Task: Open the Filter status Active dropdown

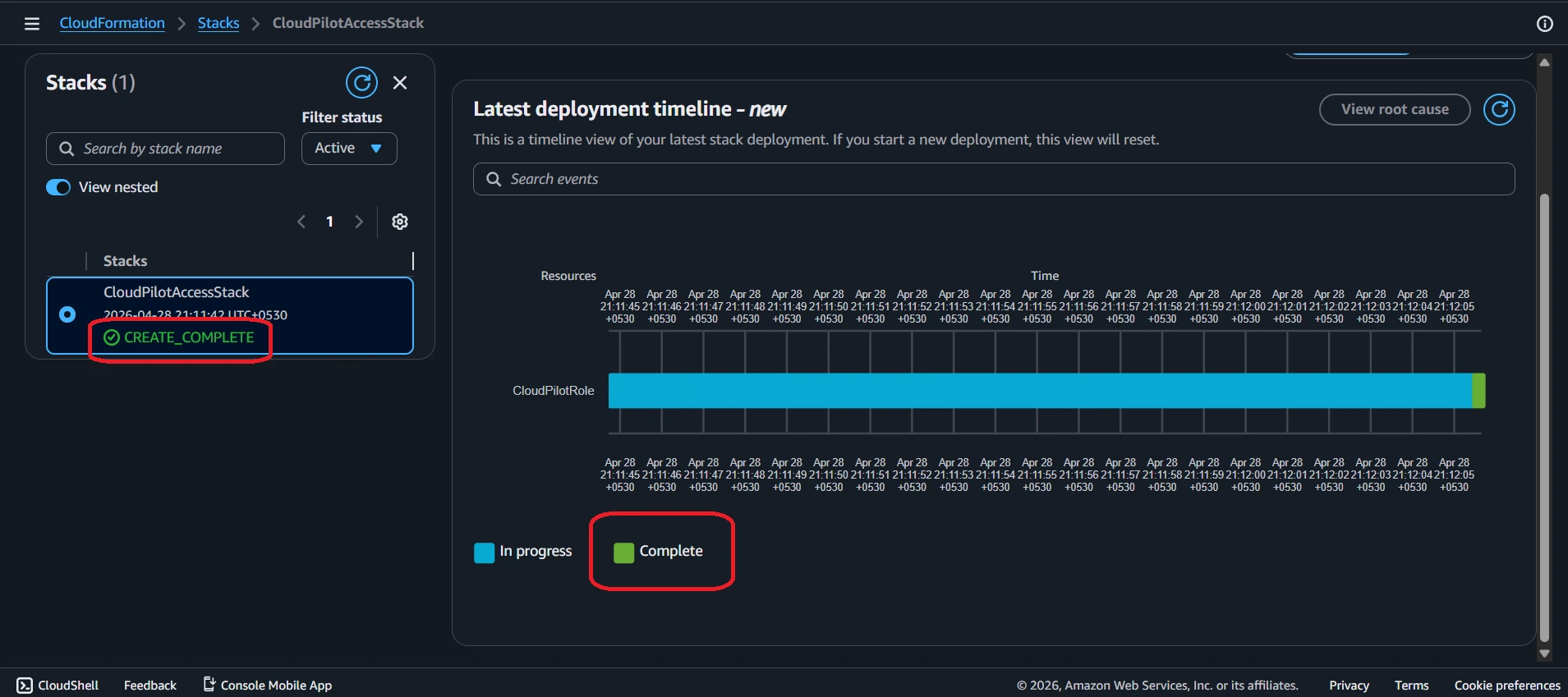Action: (x=349, y=149)
